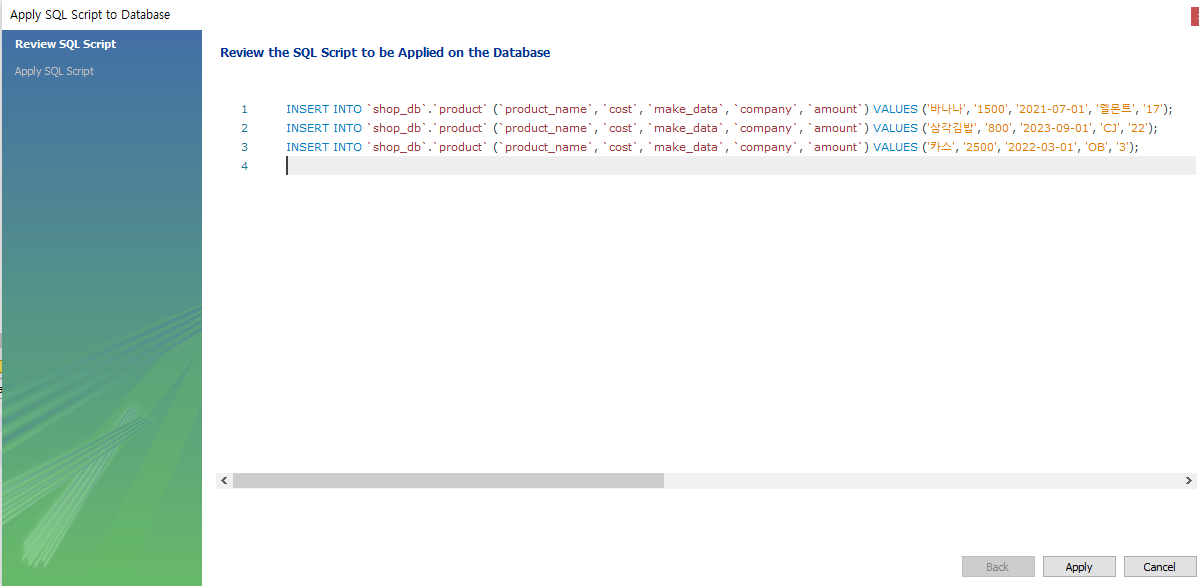Click the Cancel button
Viewport: 1199px width, 586px height.
1159,567
